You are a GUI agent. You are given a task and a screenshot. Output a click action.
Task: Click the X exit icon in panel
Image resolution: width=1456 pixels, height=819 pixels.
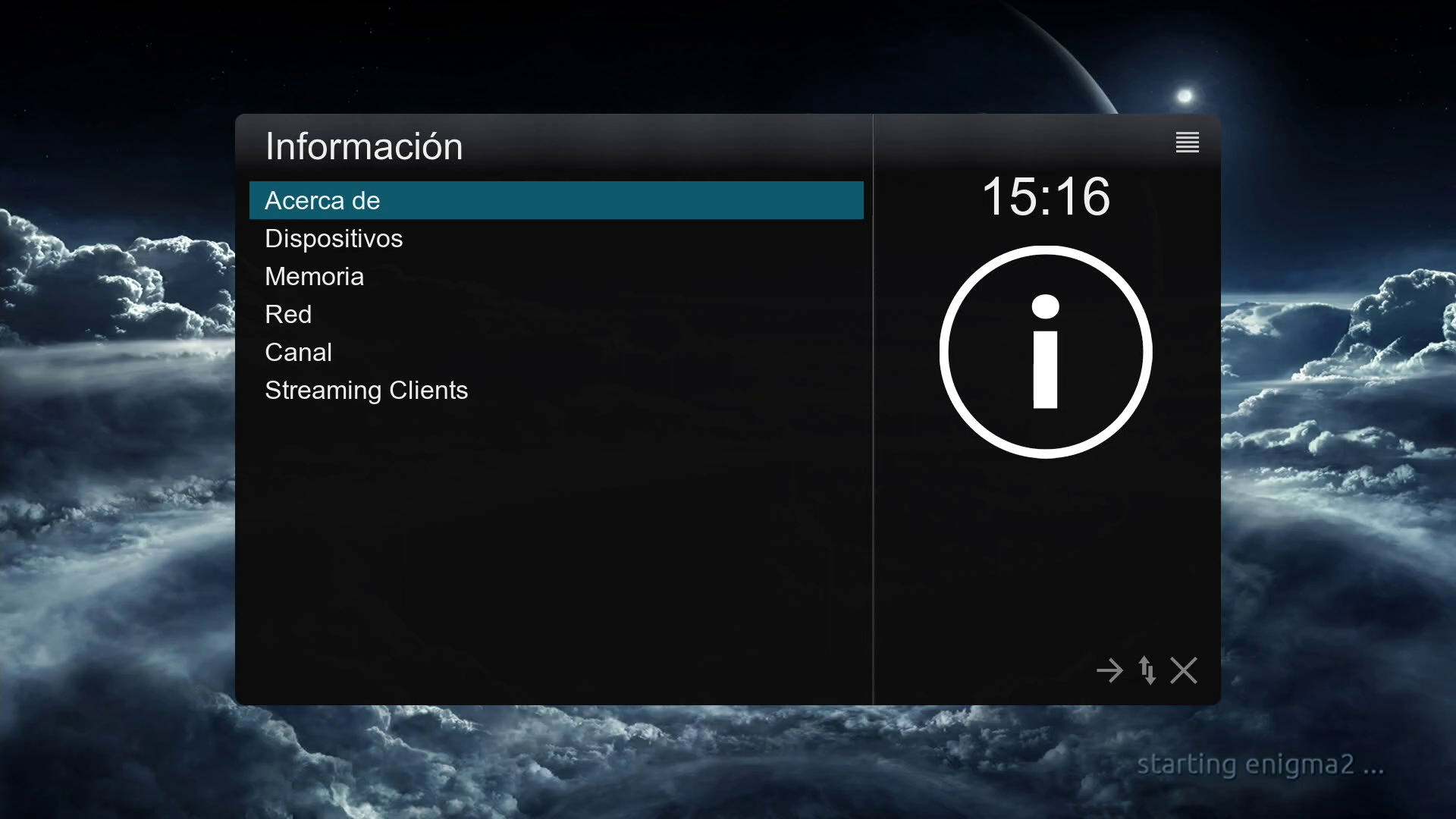click(x=1184, y=670)
